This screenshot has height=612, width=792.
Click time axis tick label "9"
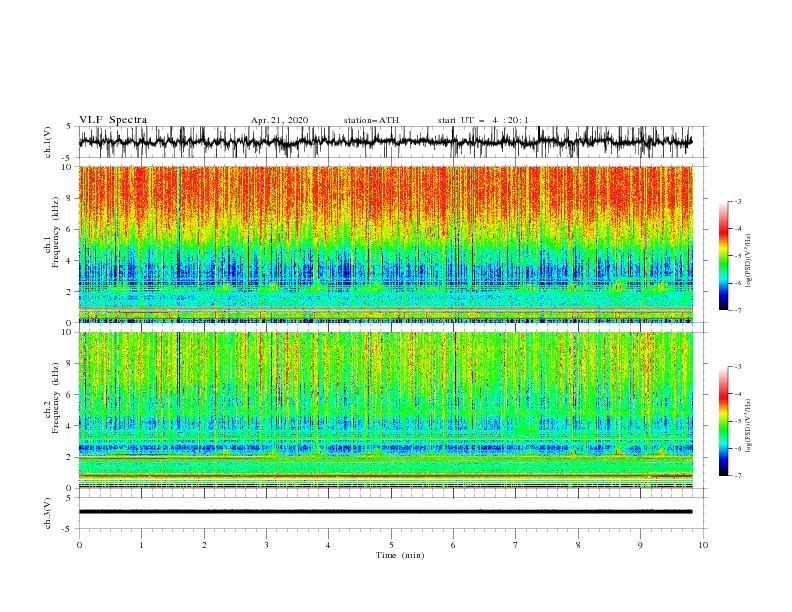640,545
